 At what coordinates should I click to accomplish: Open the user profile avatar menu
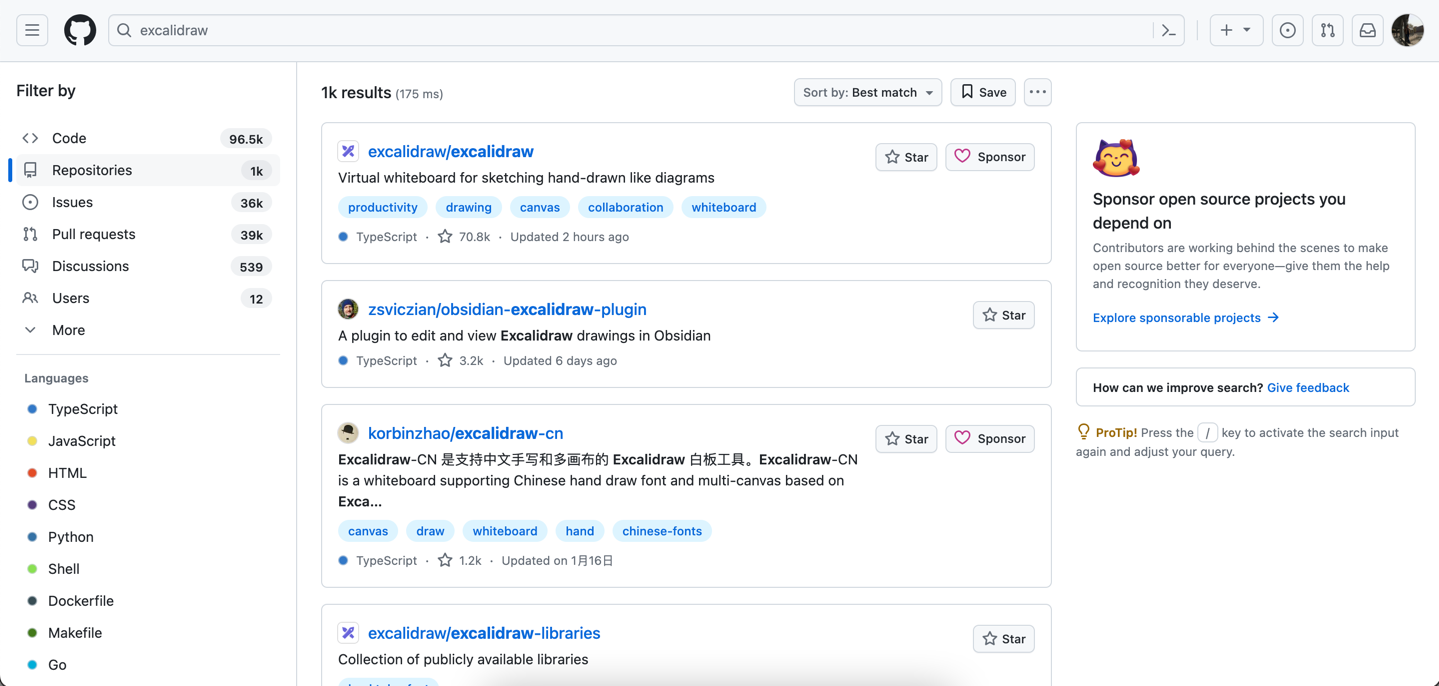tap(1407, 30)
